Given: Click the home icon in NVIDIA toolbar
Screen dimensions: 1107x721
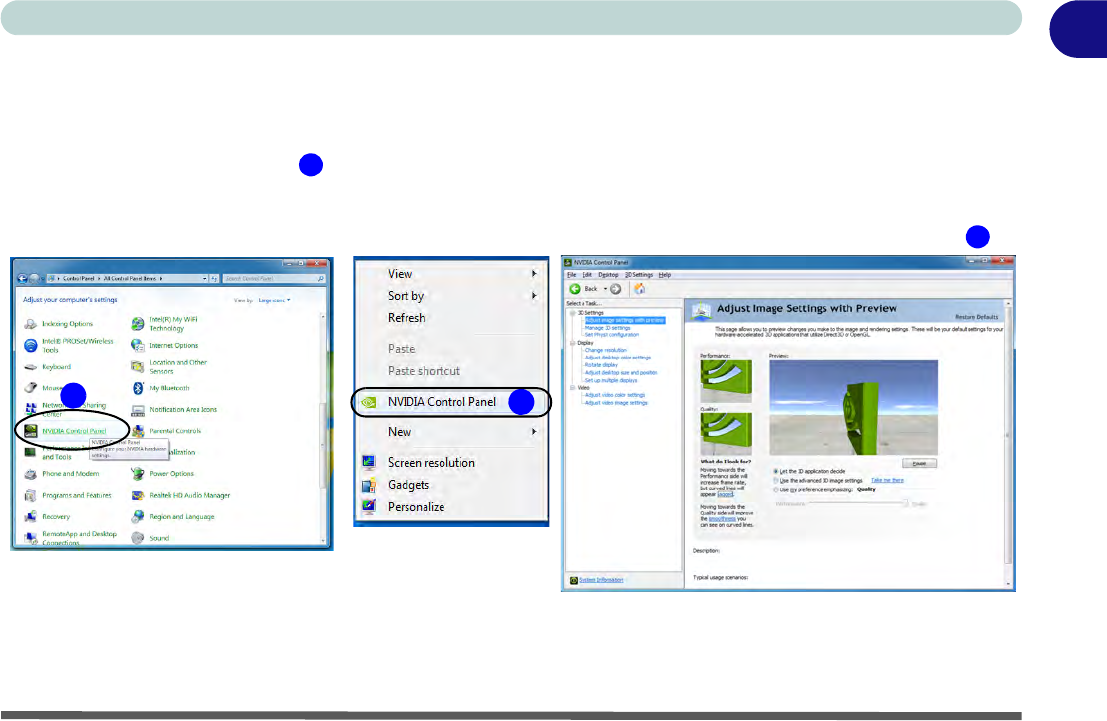Looking at the screenshot, I should click(x=639, y=288).
